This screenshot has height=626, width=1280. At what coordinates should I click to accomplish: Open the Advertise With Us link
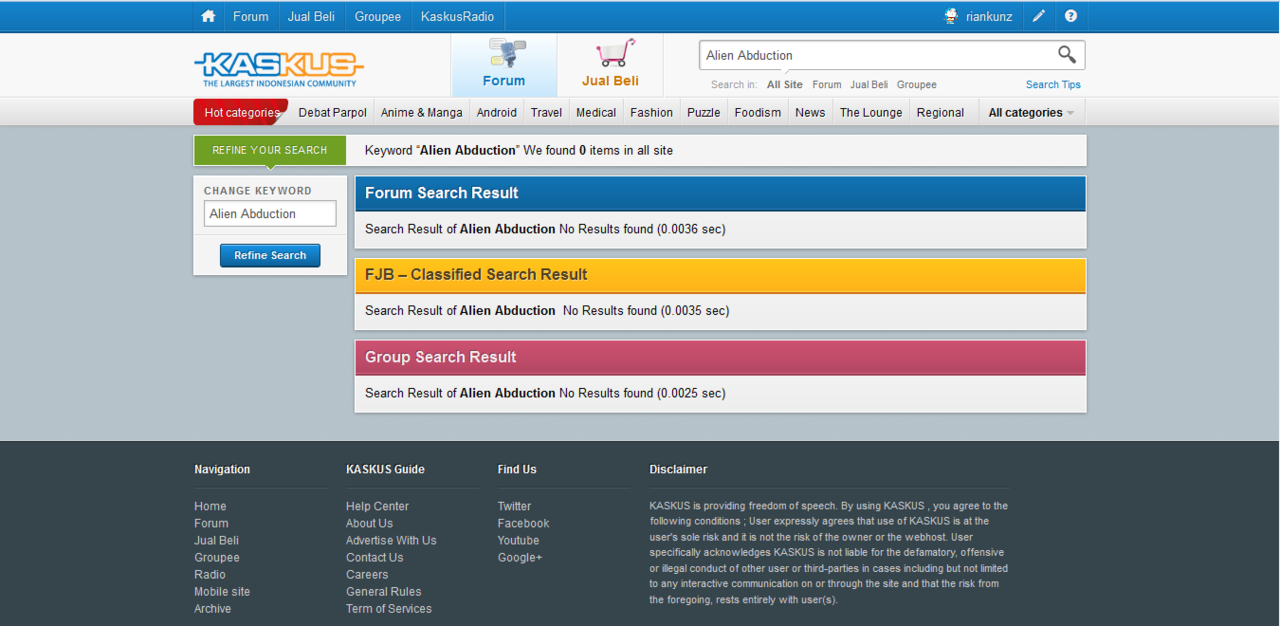tap(391, 540)
